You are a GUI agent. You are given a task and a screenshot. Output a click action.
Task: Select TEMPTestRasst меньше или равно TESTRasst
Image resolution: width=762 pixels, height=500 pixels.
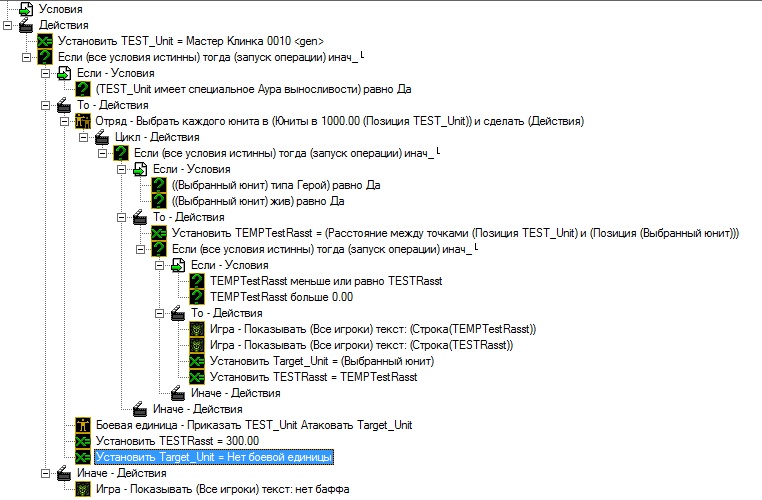point(326,281)
